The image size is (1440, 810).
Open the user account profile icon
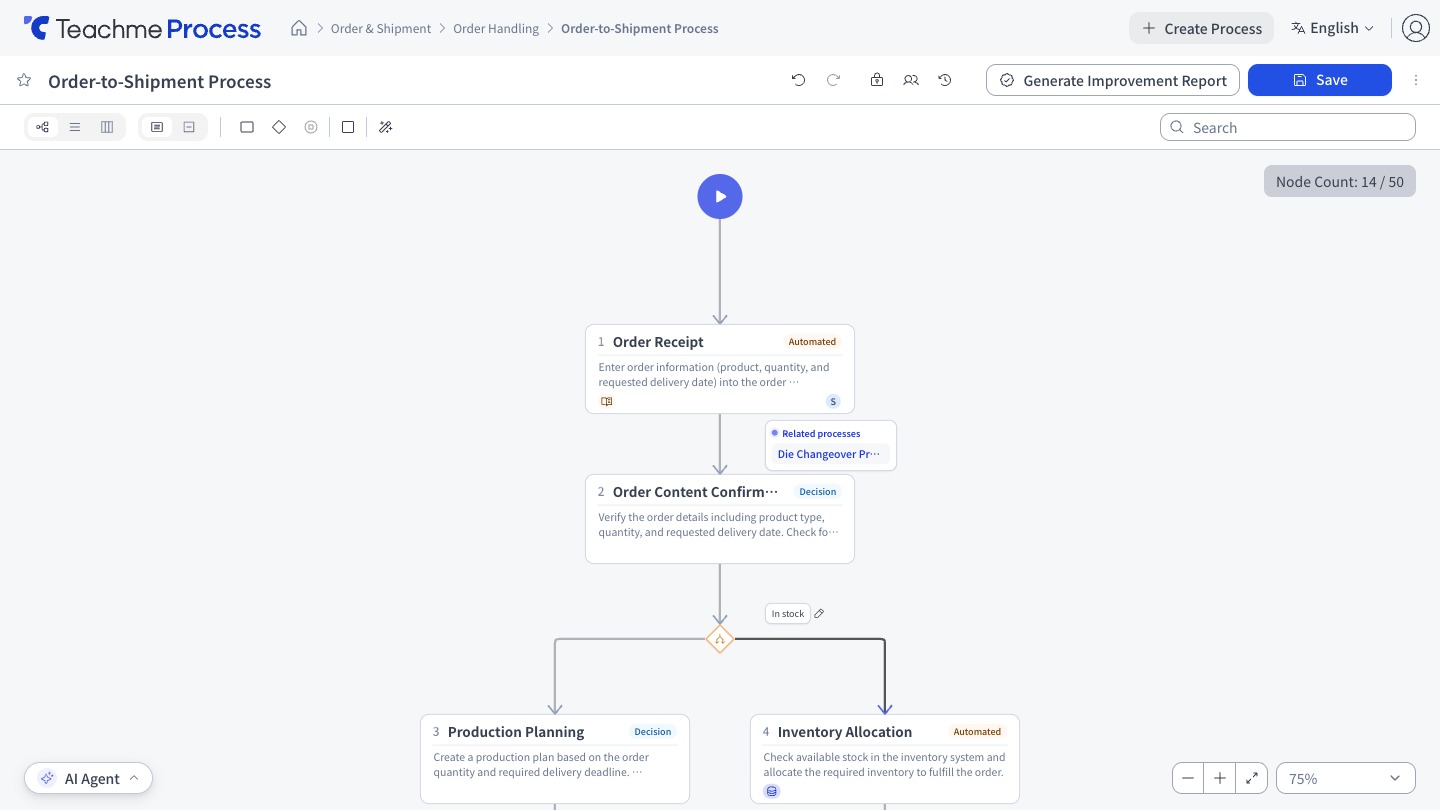coord(1415,28)
